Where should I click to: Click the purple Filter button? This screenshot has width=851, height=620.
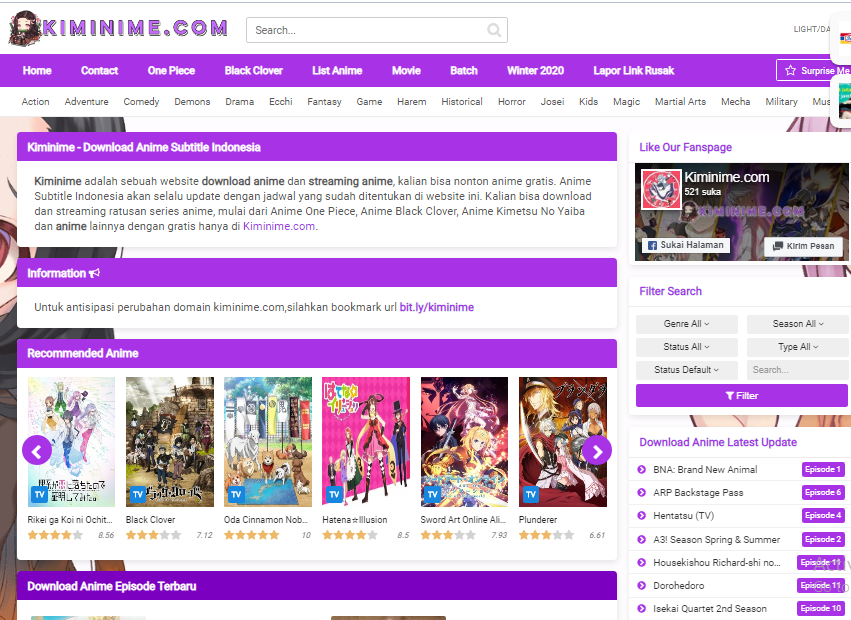[x=741, y=396]
